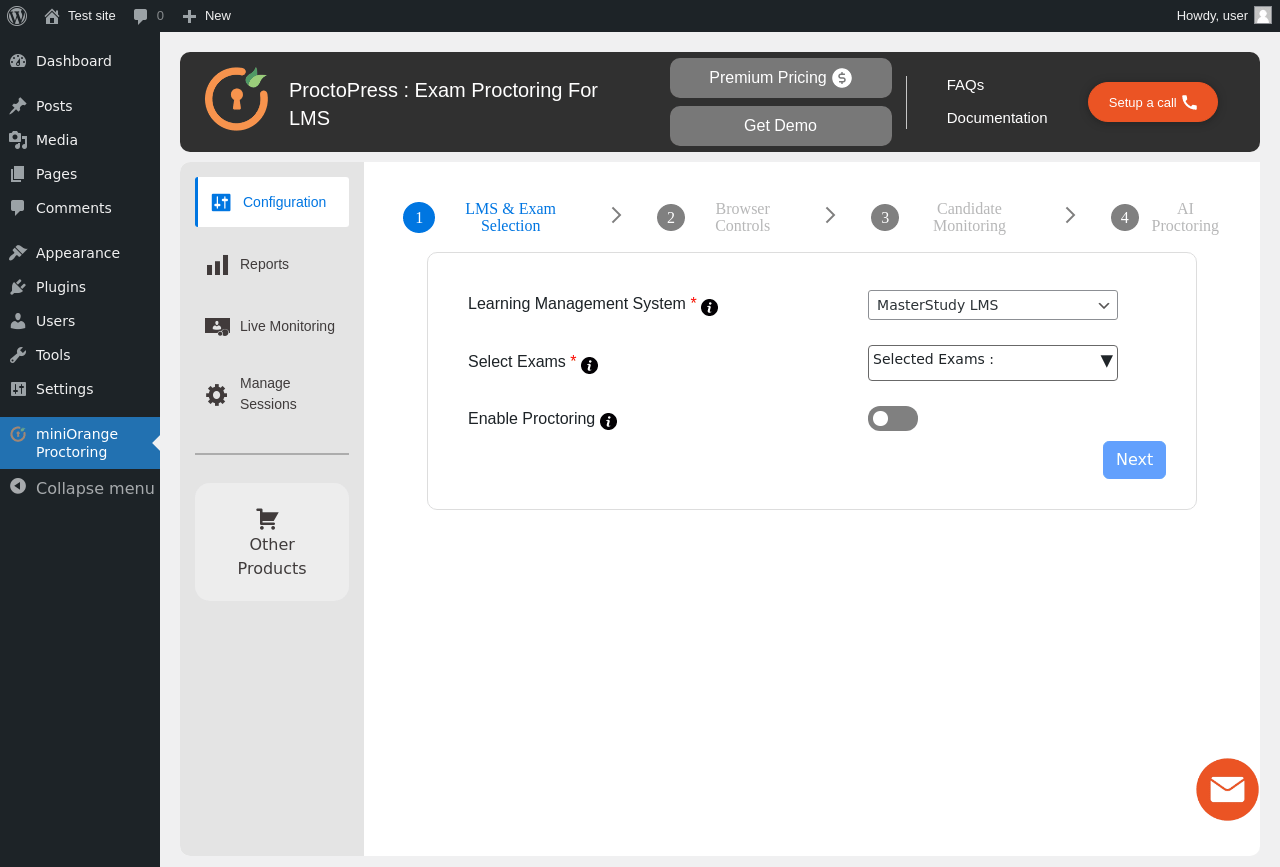Click the Manage Sessions gear icon
The width and height of the screenshot is (1280, 867).
pos(217,395)
